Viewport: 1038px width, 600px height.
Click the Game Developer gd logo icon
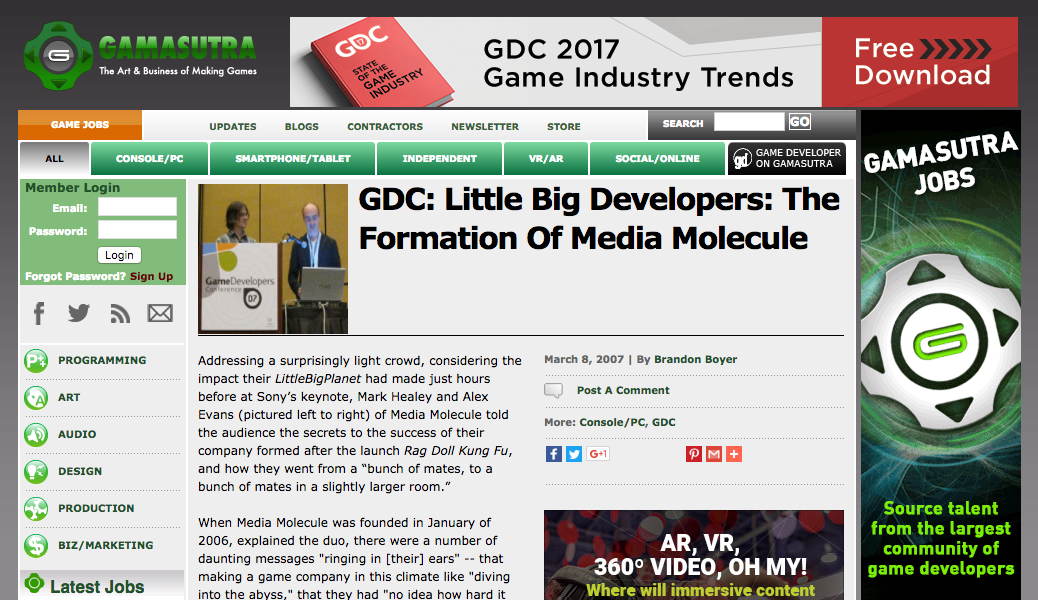(x=742, y=158)
